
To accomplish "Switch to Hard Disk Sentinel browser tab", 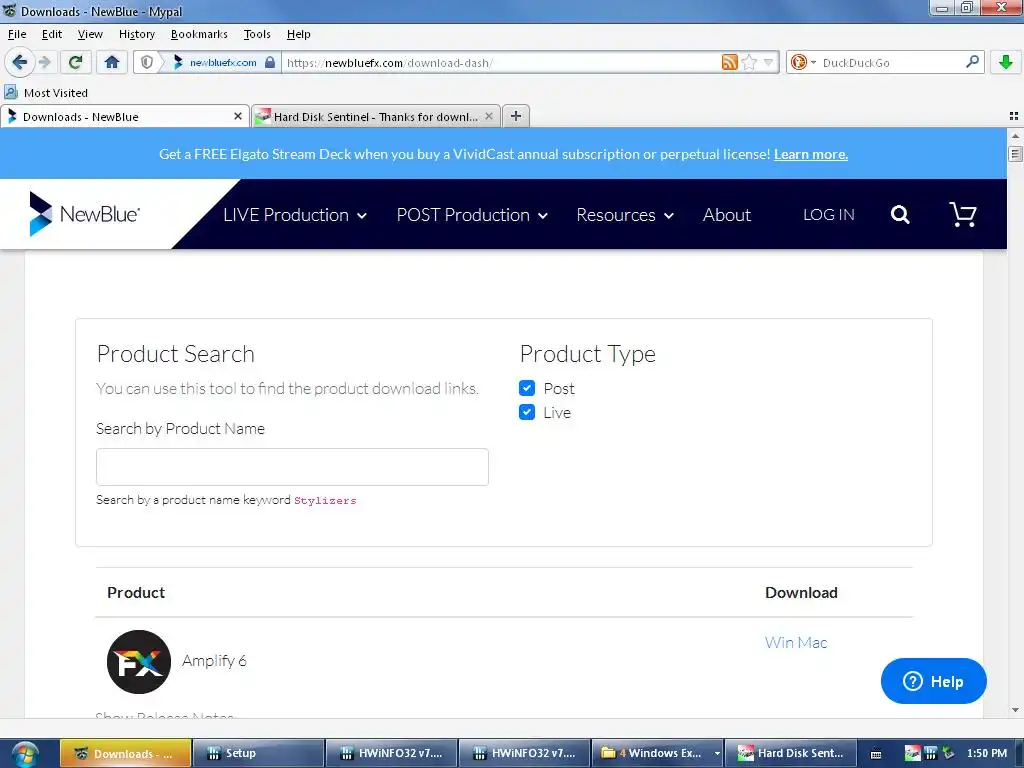I will [x=376, y=116].
